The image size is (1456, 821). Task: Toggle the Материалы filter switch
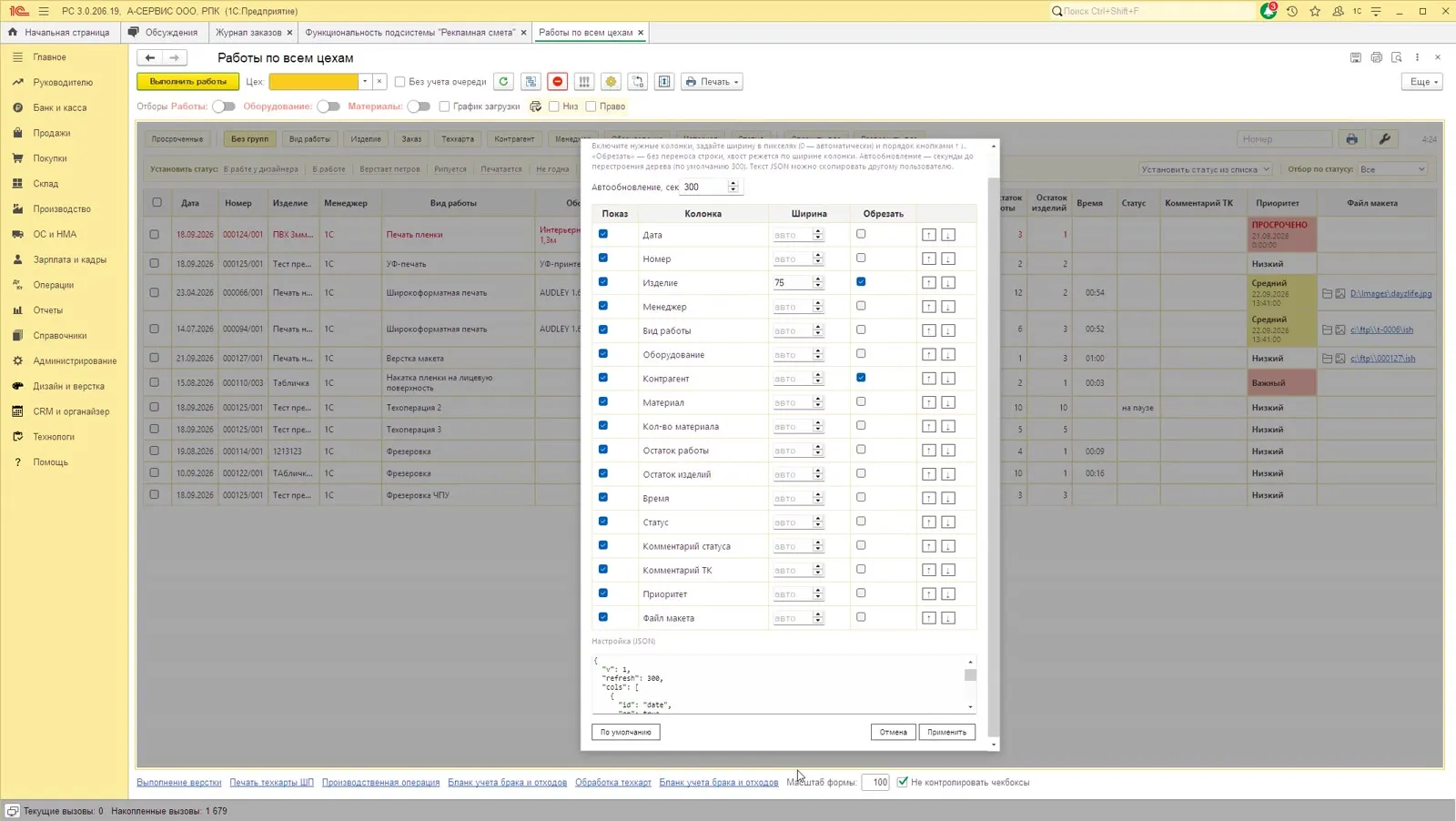(419, 106)
